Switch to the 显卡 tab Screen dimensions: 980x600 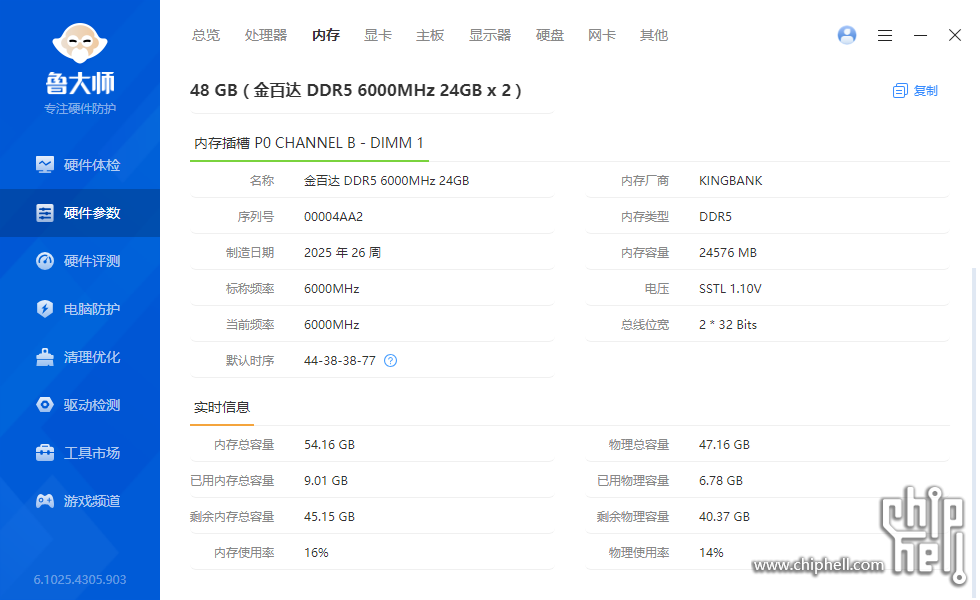coord(377,35)
